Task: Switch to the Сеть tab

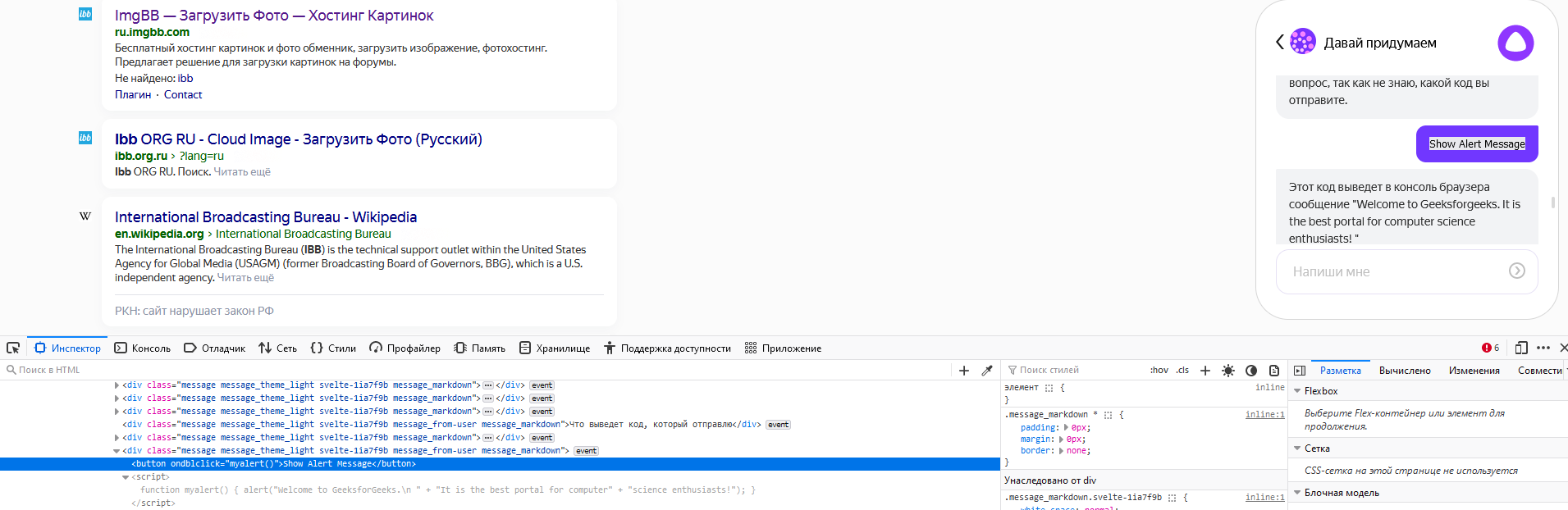Action: click(277, 348)
